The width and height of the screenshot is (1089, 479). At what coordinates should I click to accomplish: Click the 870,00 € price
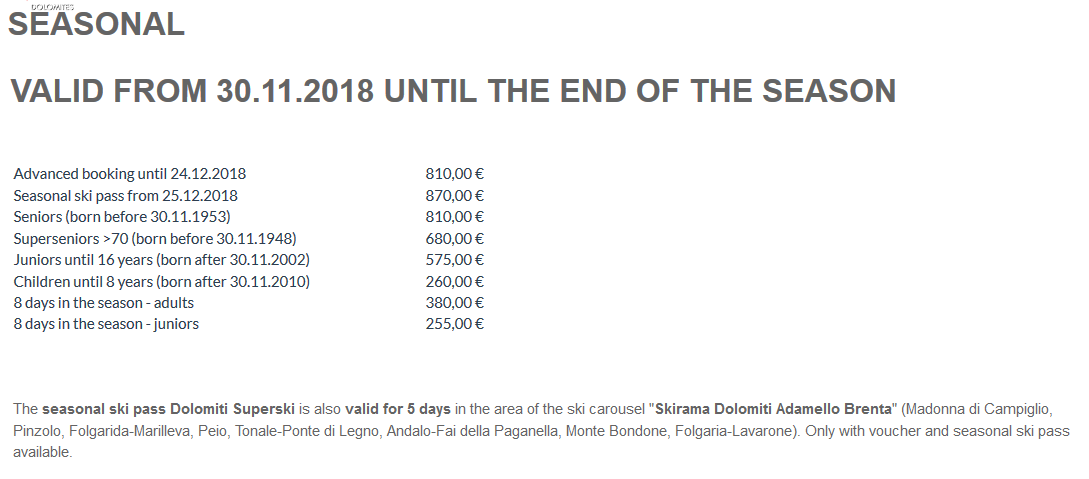tap(455, 196)
